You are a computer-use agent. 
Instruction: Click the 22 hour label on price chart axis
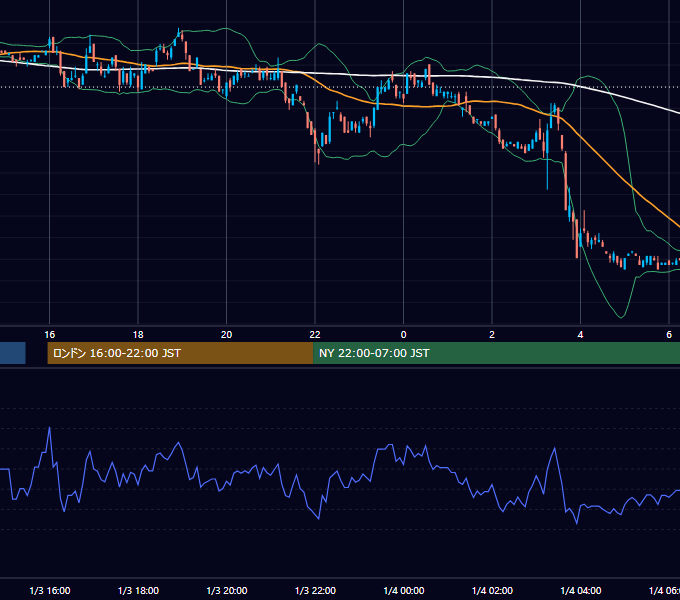point(315,335)
